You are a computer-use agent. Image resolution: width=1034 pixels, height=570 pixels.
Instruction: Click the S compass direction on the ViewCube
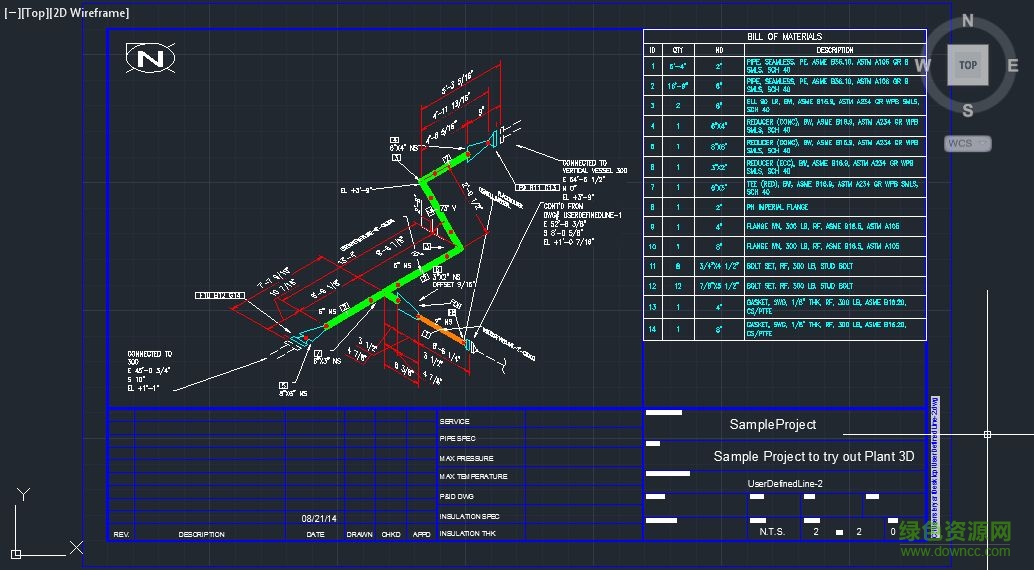pyautogui.click(x=967, y=110)
